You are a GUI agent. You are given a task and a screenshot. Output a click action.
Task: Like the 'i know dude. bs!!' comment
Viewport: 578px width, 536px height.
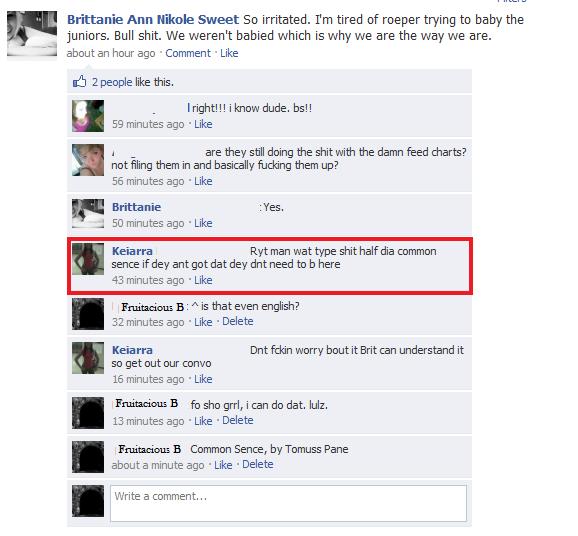(203, 124)
